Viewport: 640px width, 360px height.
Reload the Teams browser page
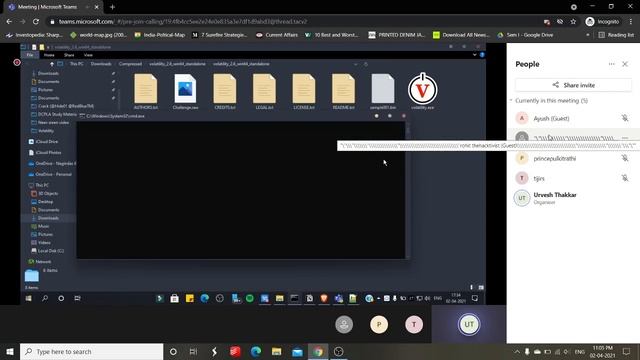click(36, 22)
